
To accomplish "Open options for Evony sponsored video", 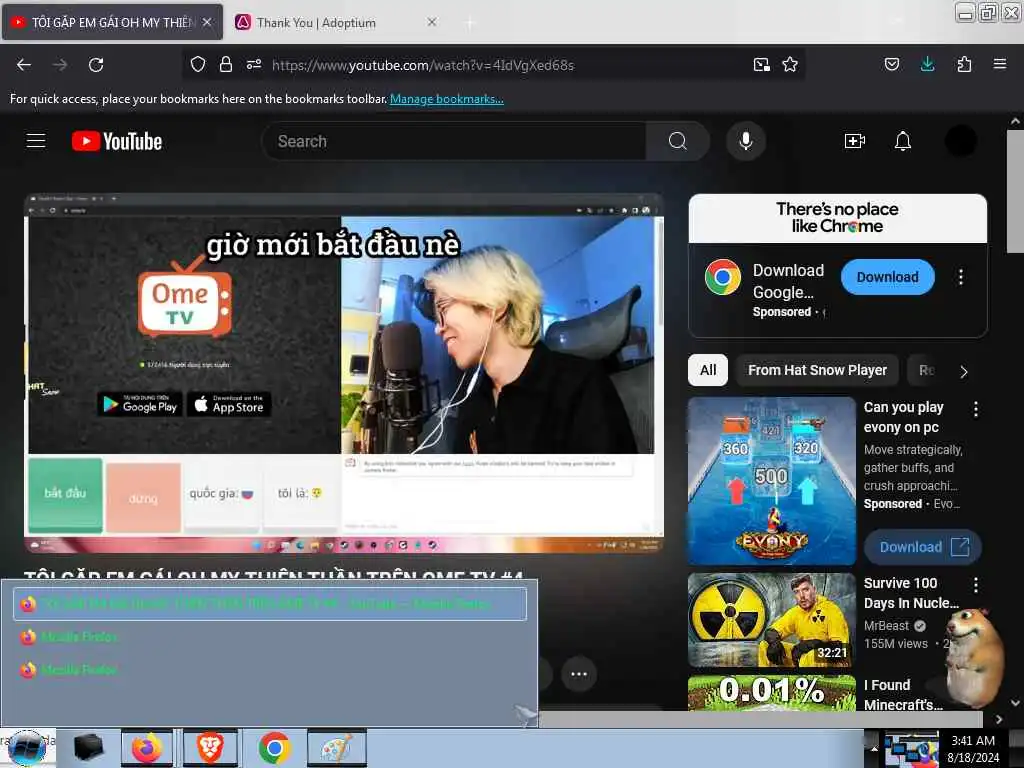I will click(x=976, y=409).
